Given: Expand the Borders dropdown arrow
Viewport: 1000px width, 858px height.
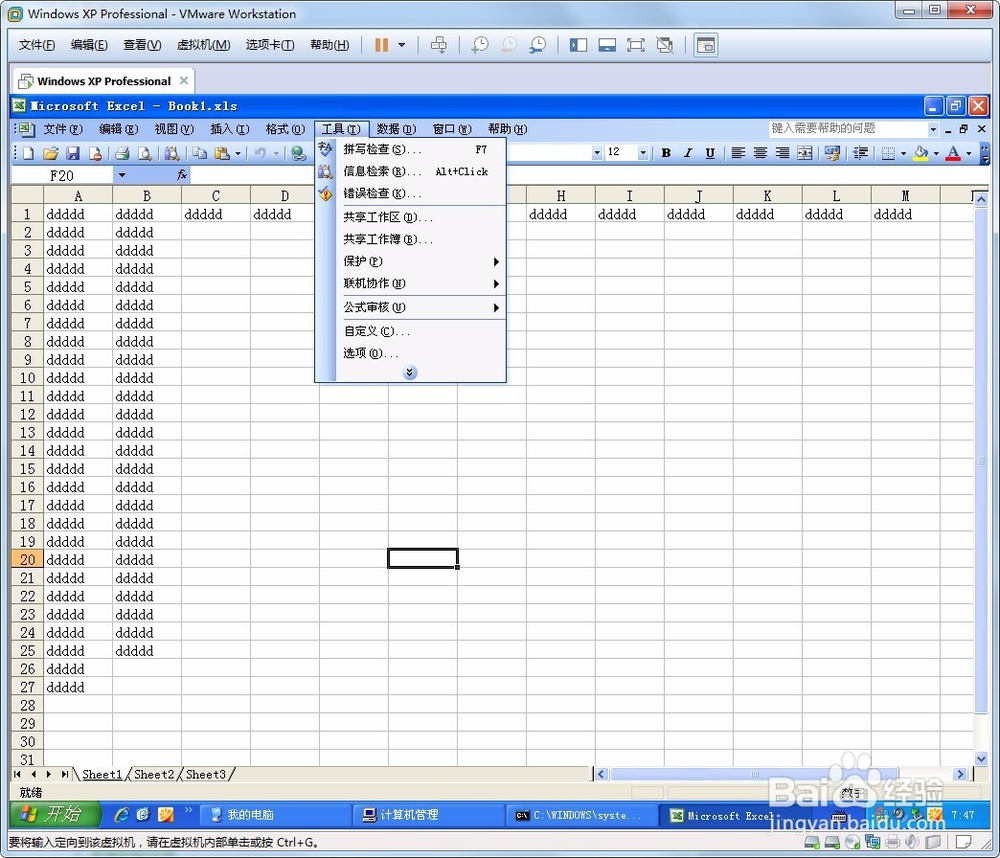Looking at the screenshot, I should pos(903,153).
